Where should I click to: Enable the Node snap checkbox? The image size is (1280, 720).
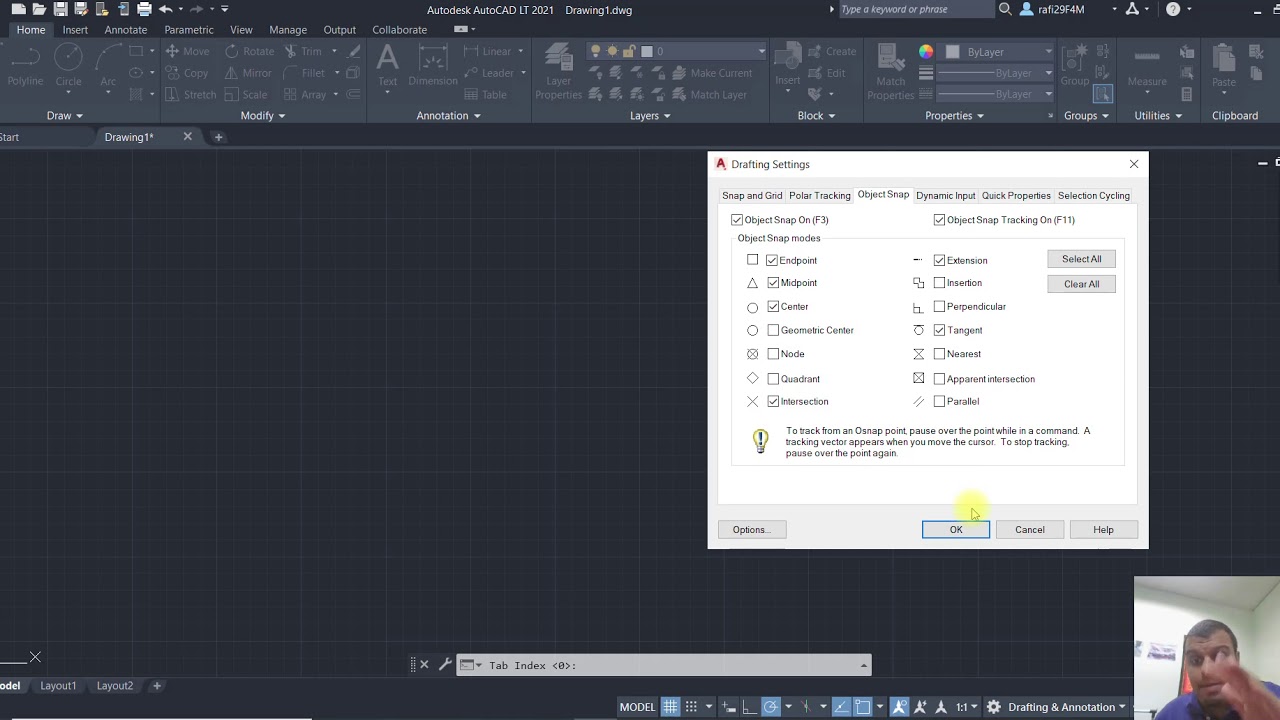tap(773, 354)
